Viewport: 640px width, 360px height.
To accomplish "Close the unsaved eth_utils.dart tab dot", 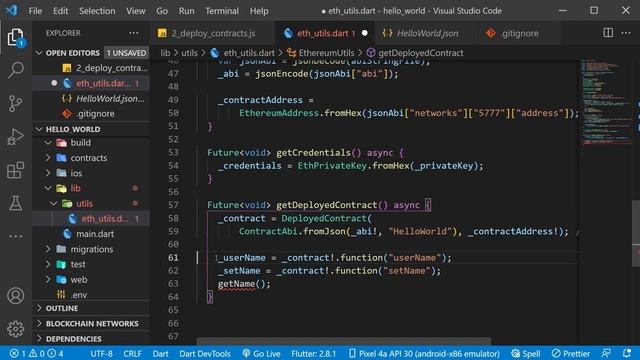I will click(365, 33).
